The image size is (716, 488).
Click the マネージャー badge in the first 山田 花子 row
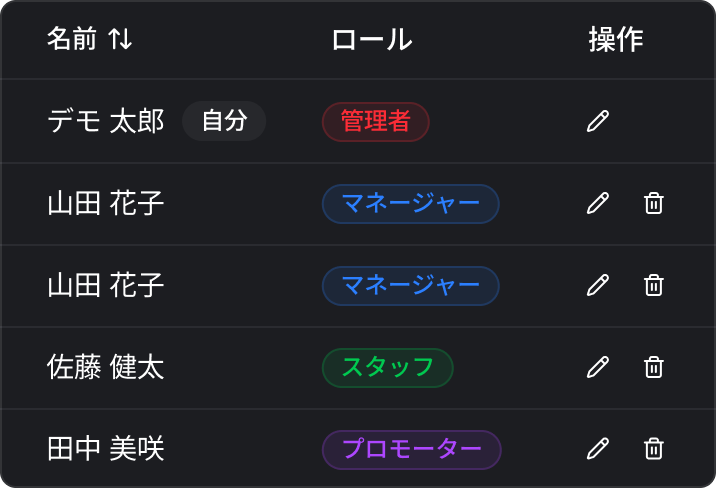(410, 204)
